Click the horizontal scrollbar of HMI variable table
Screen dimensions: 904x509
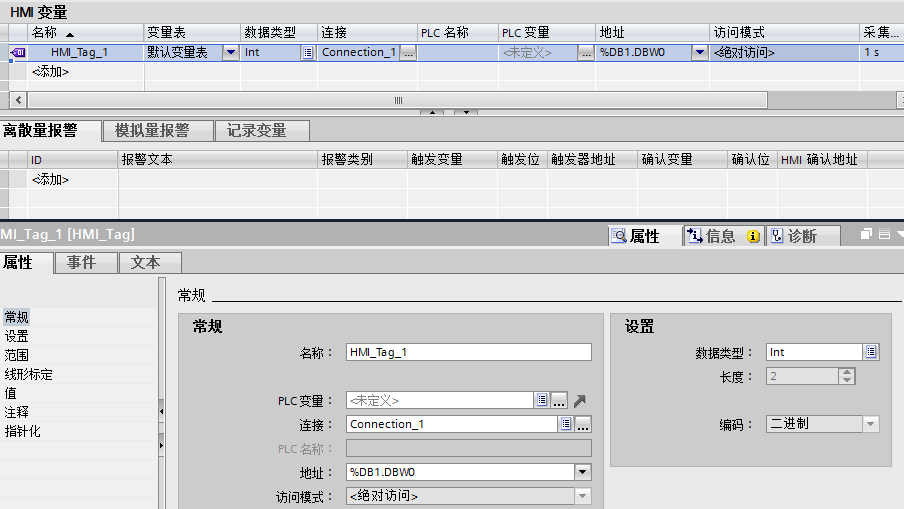pyautogui.click(x=398, y=100)
